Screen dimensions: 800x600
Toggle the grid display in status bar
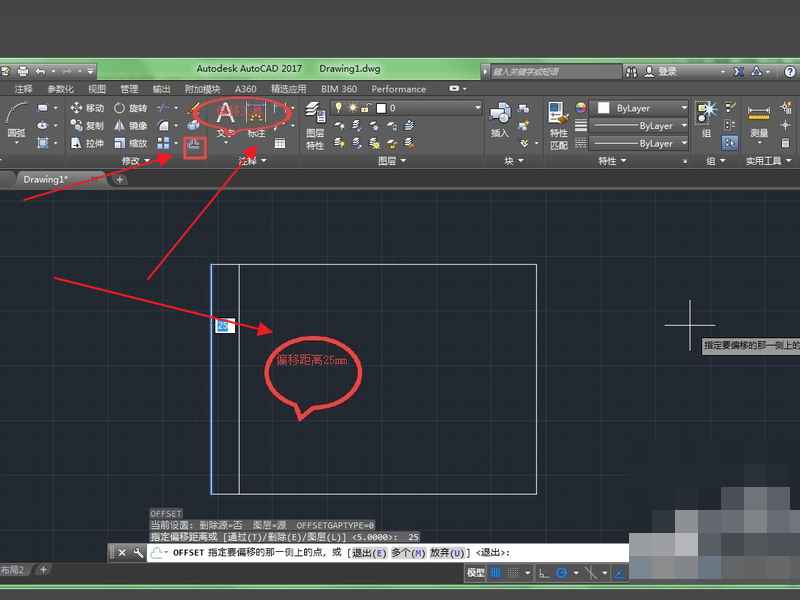495,573
